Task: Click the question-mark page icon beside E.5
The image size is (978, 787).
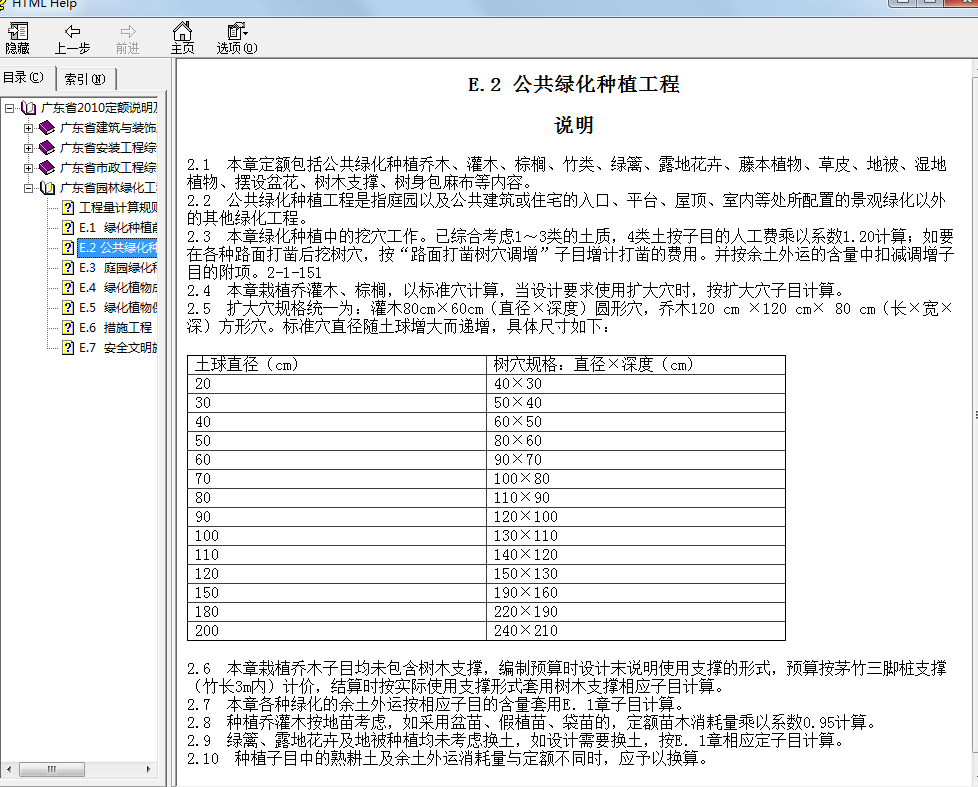Action: pos(68,307)
